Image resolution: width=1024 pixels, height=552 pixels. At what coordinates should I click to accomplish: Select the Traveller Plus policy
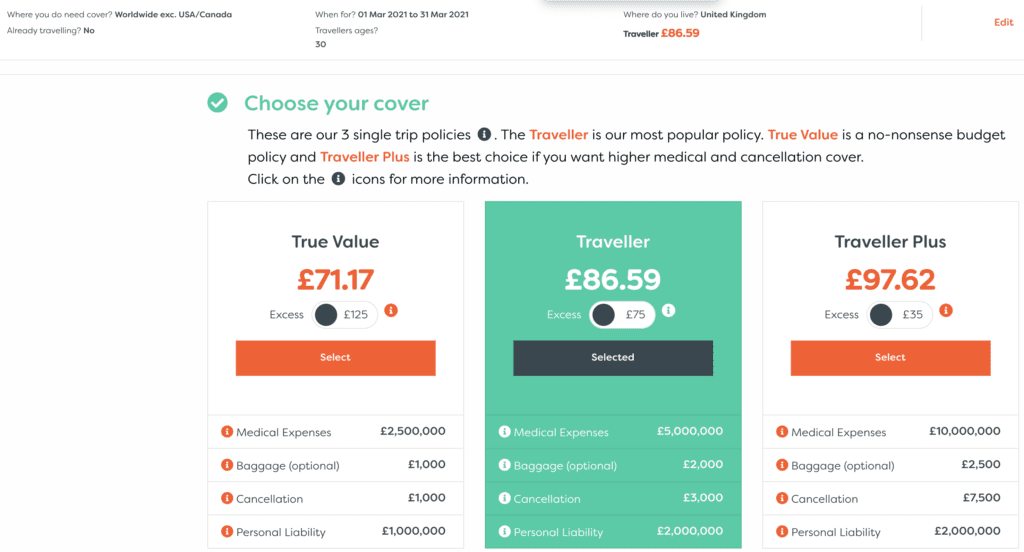(890, 357)
